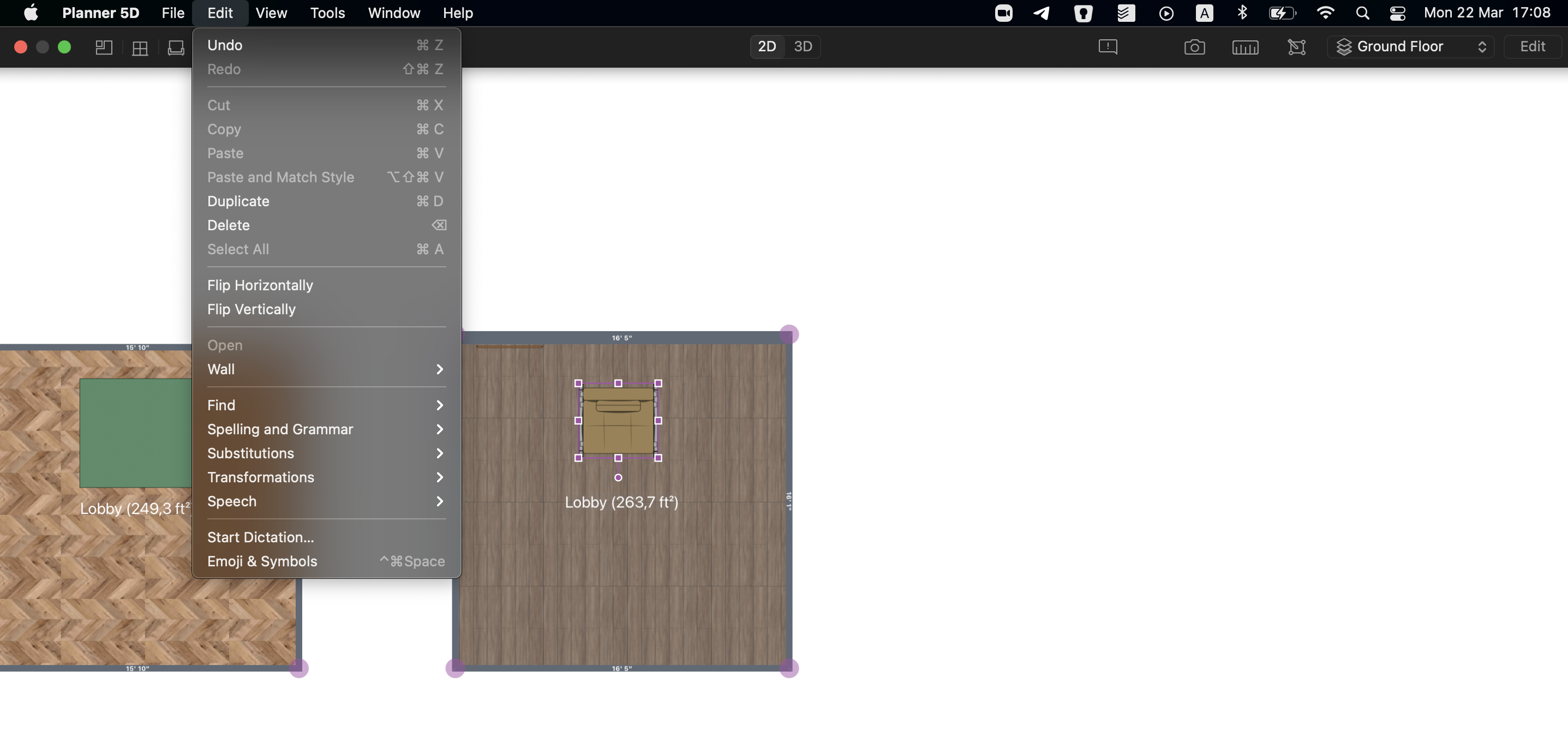Click the ruler measurement icon
Image resolution: width=1568 pixels, height=742 pixels.
point(1245,47)
